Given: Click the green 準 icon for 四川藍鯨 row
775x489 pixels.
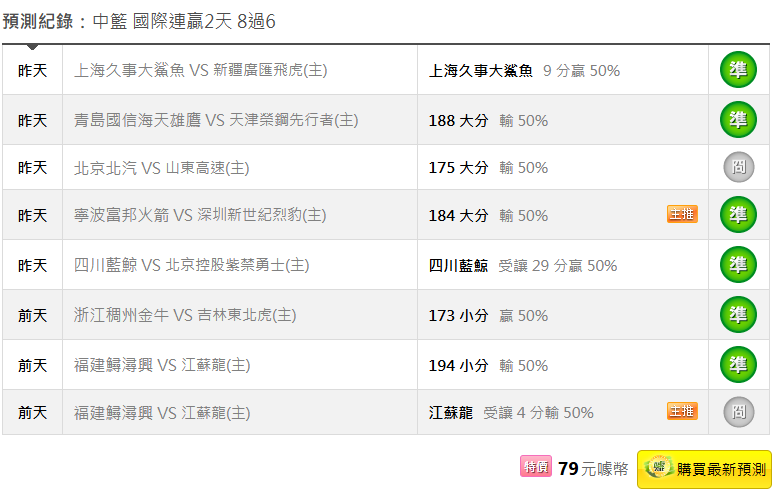Looking at the screenshot, I should (x=738, y=265).
